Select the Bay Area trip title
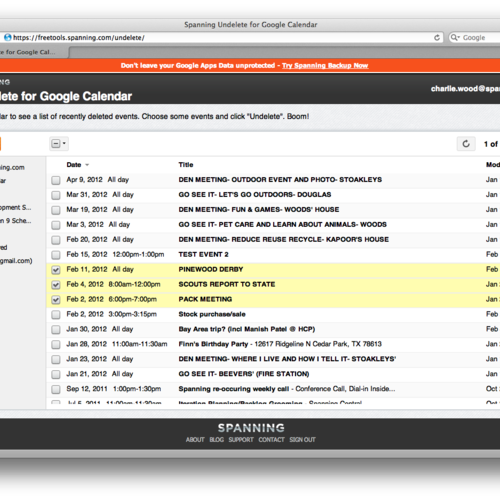 point(247,329)
